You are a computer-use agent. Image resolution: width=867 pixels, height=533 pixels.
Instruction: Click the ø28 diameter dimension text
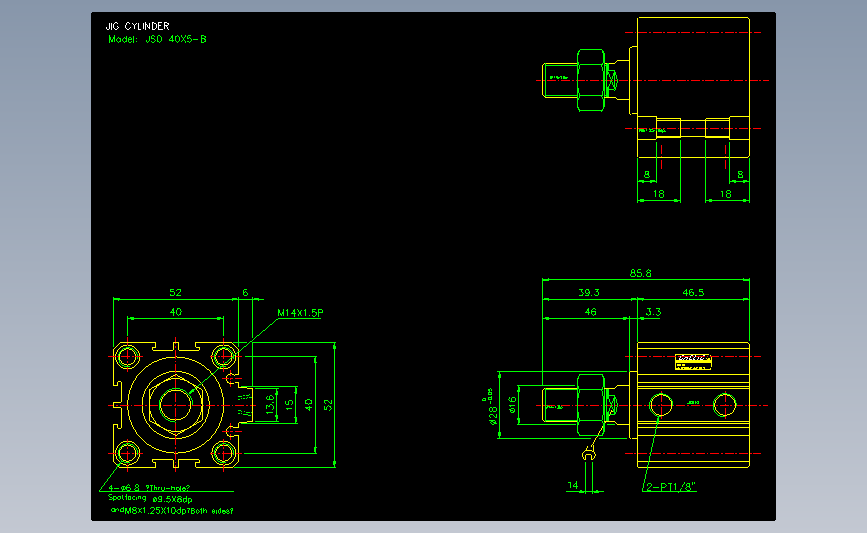coord(493,415)
